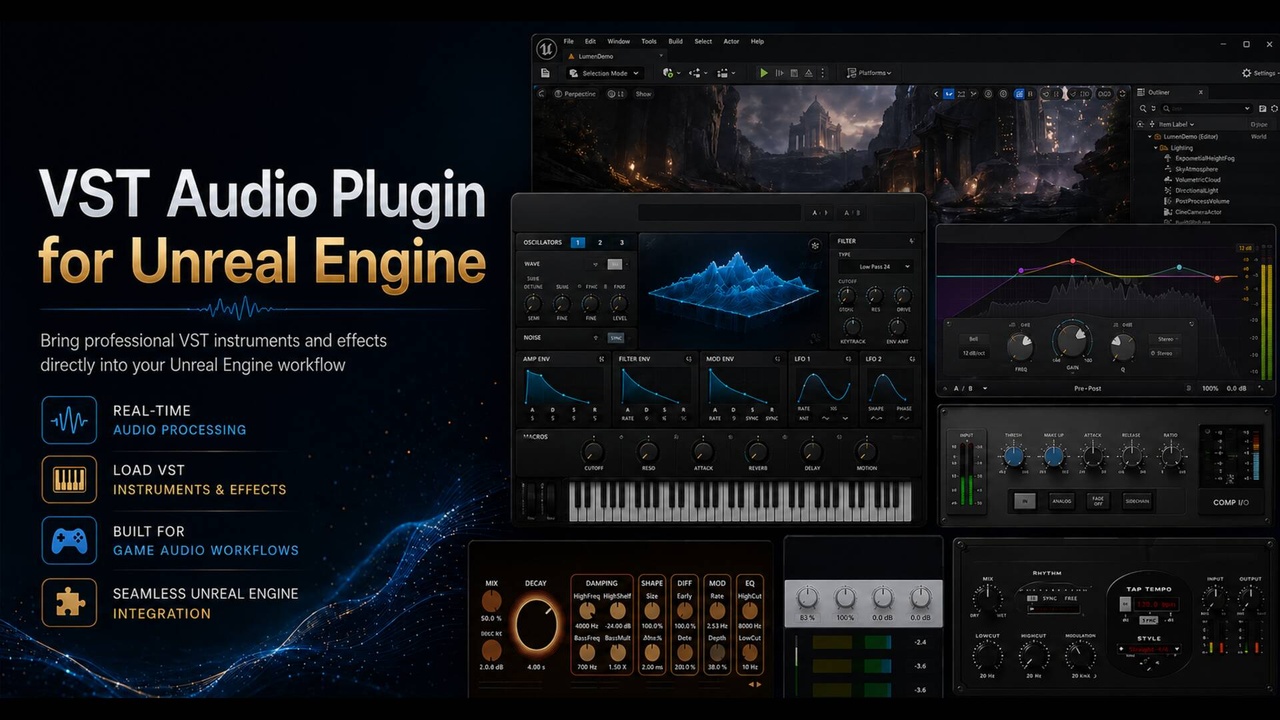Toggle the compressor IN button

tap(1024, 502)
